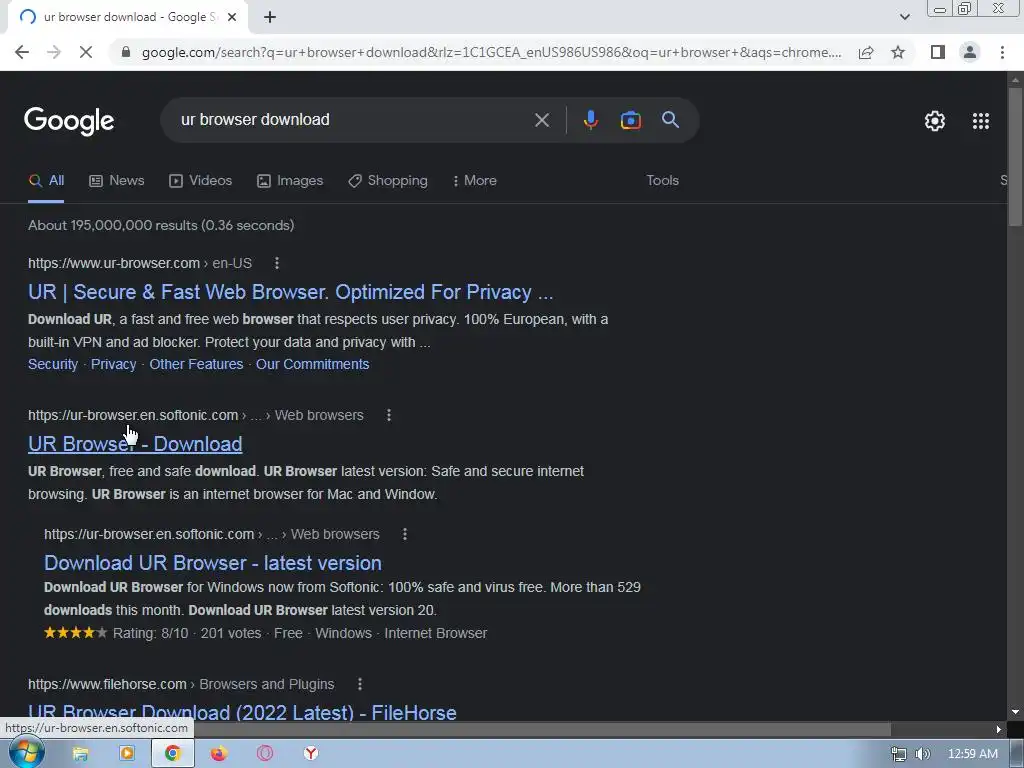Click the 12:59 AM taskbar clock

click(x=972, y=754)
